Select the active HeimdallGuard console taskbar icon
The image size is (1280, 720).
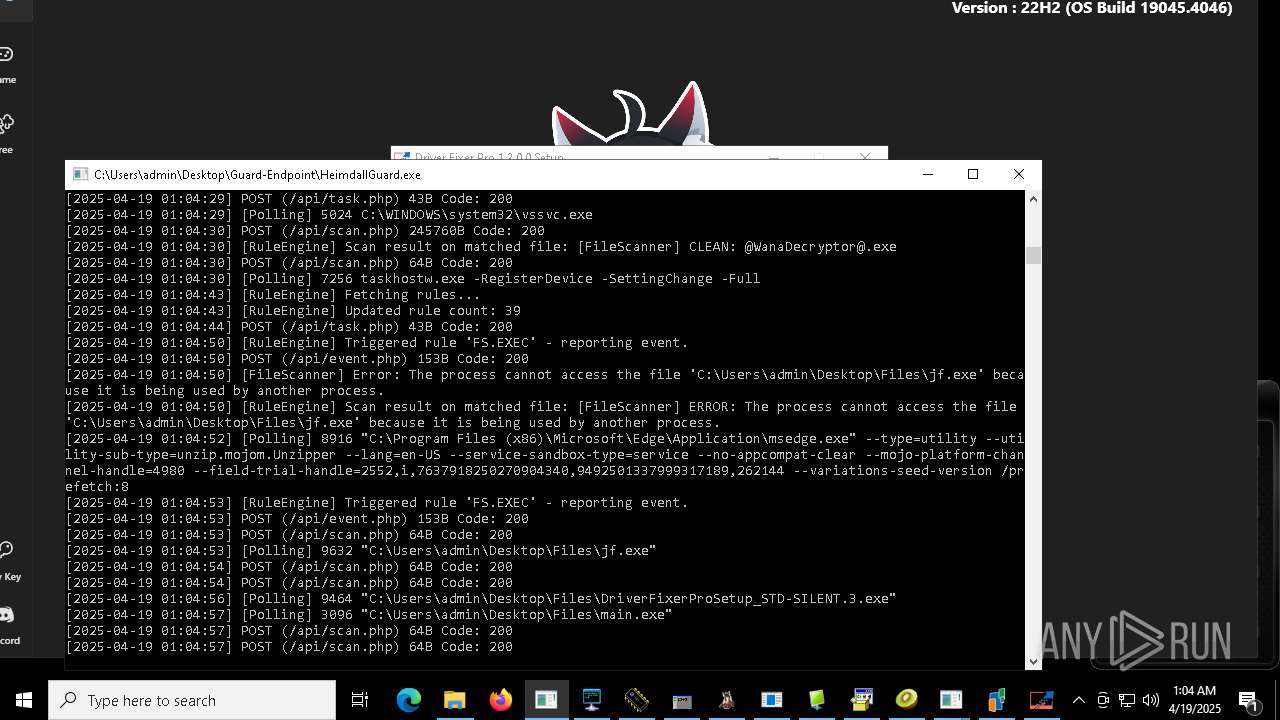546,700
